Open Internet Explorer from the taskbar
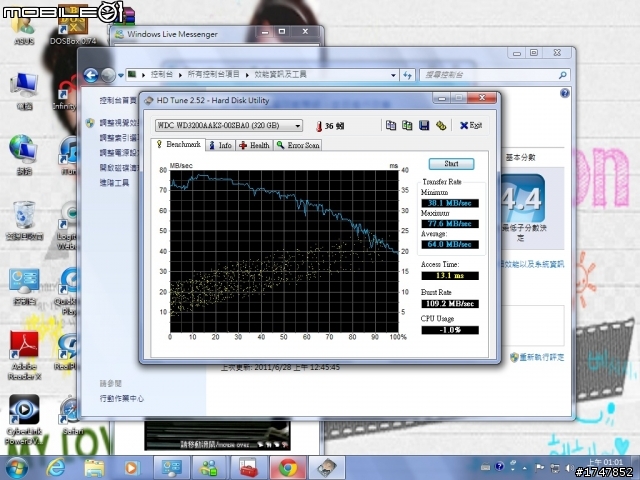The width and height of the screenshot is (640, 480). [x=56, y=468]
